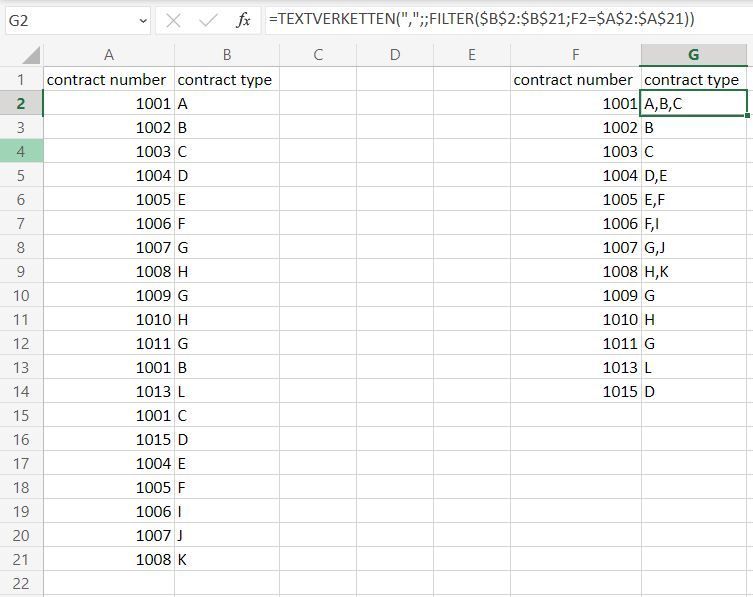The height and width of the screenshot is (597, 753).
Task: Select cell F11 with value 1010
Action: (x=575, y=319)
